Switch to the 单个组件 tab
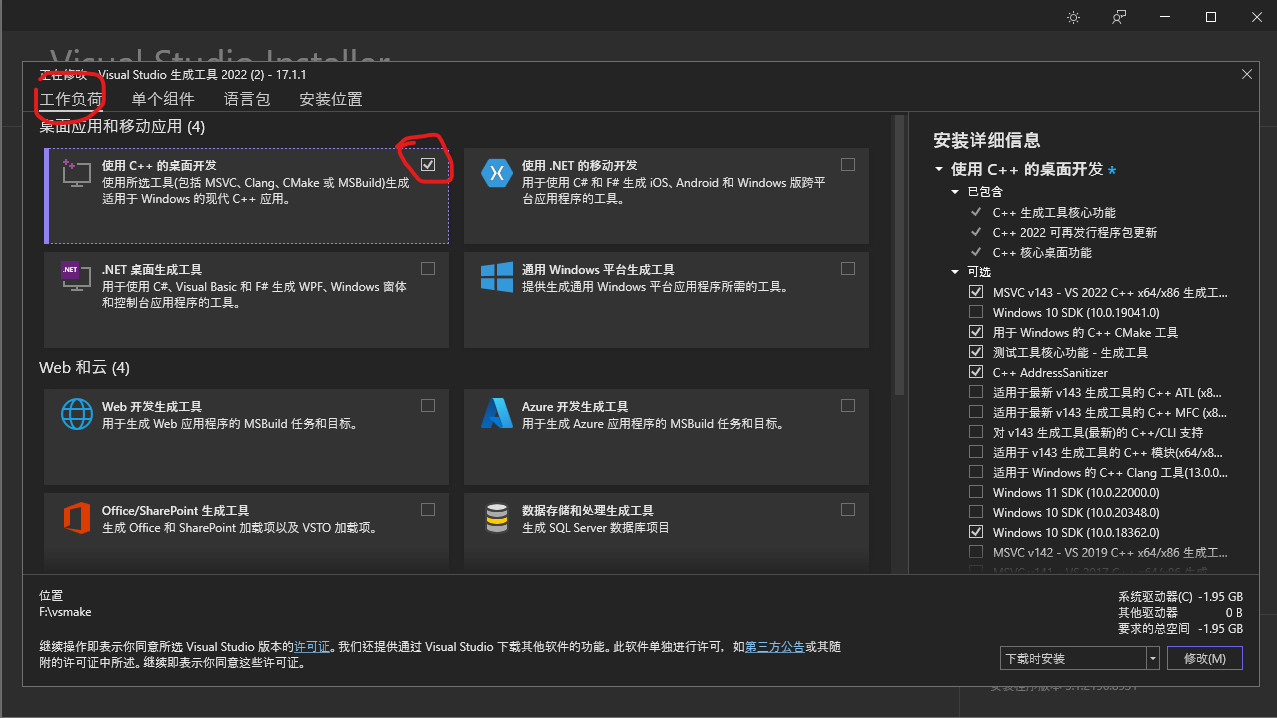 pyautogui.click(x=163, y=99)
